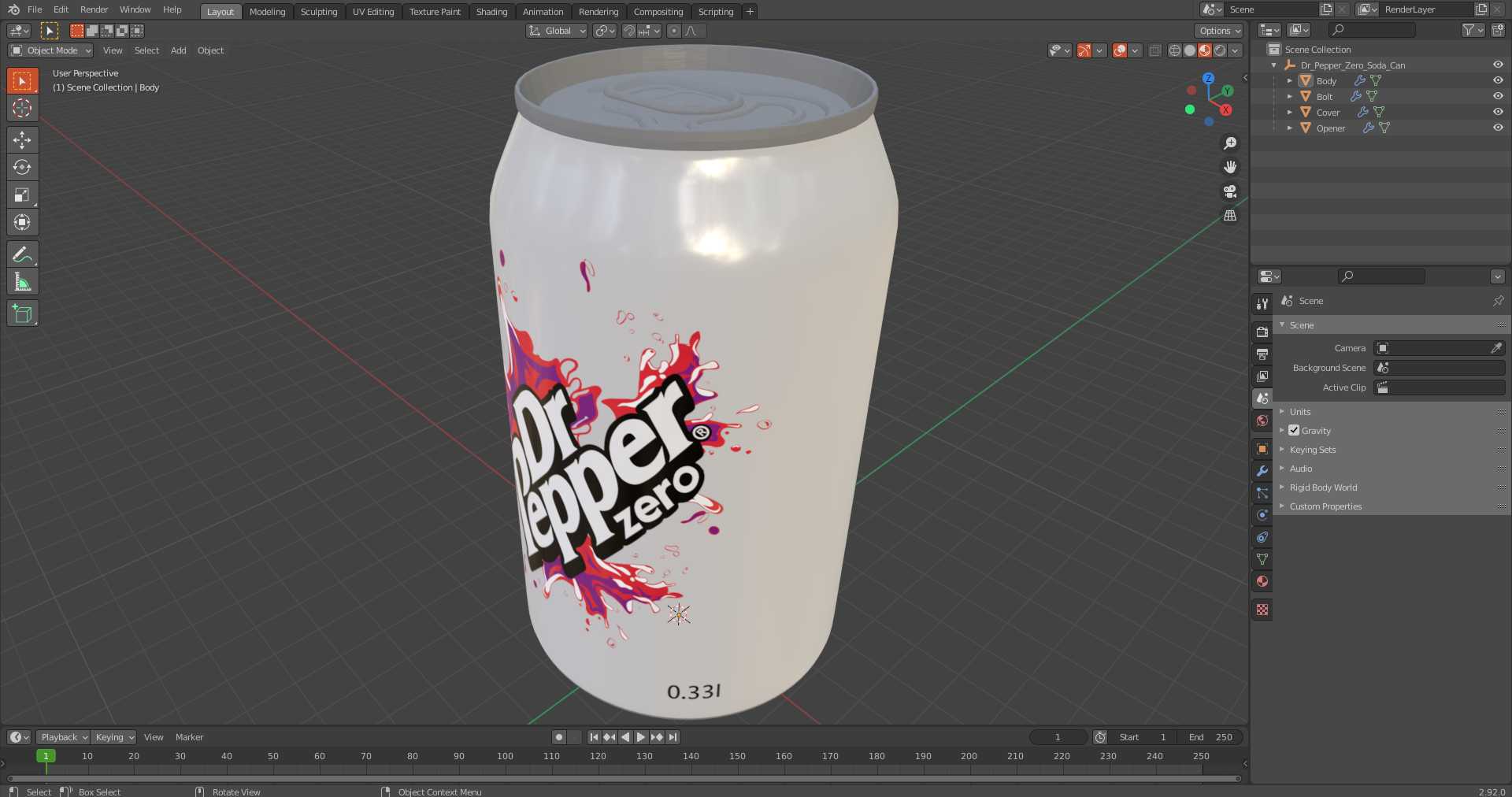Open Object Mode dropdown
The width and height of the screenshot is (1512, 797).
(x=50, y=50)
